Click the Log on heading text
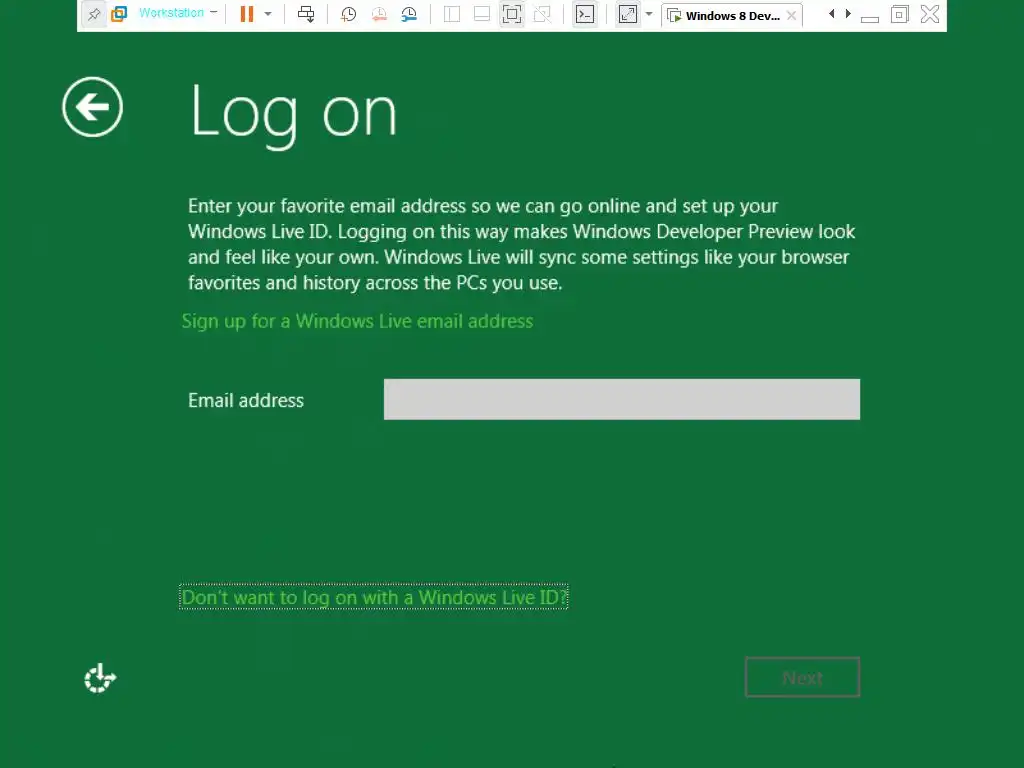 [x=293, y=114]
